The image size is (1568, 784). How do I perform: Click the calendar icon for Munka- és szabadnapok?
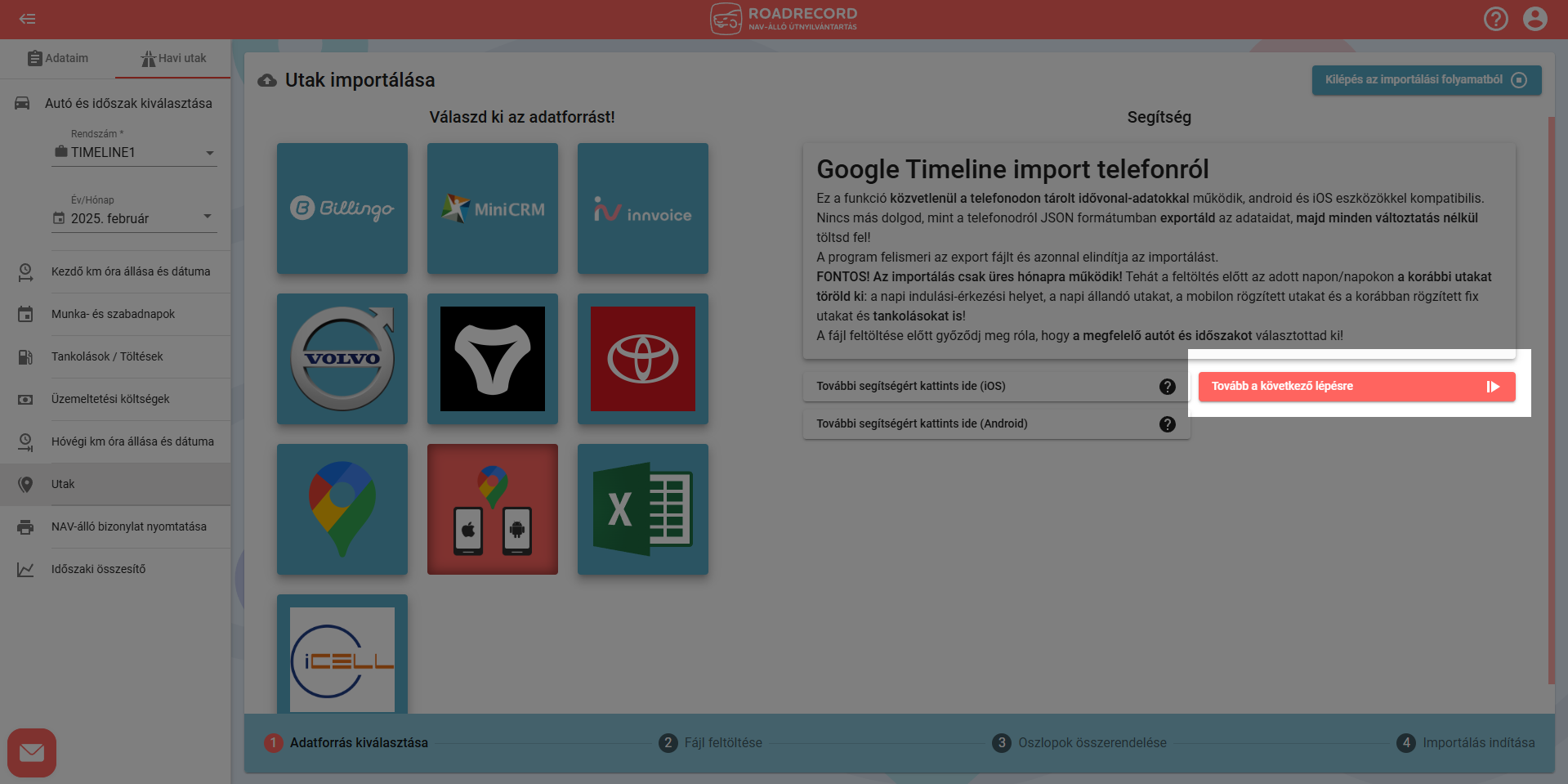25,314
